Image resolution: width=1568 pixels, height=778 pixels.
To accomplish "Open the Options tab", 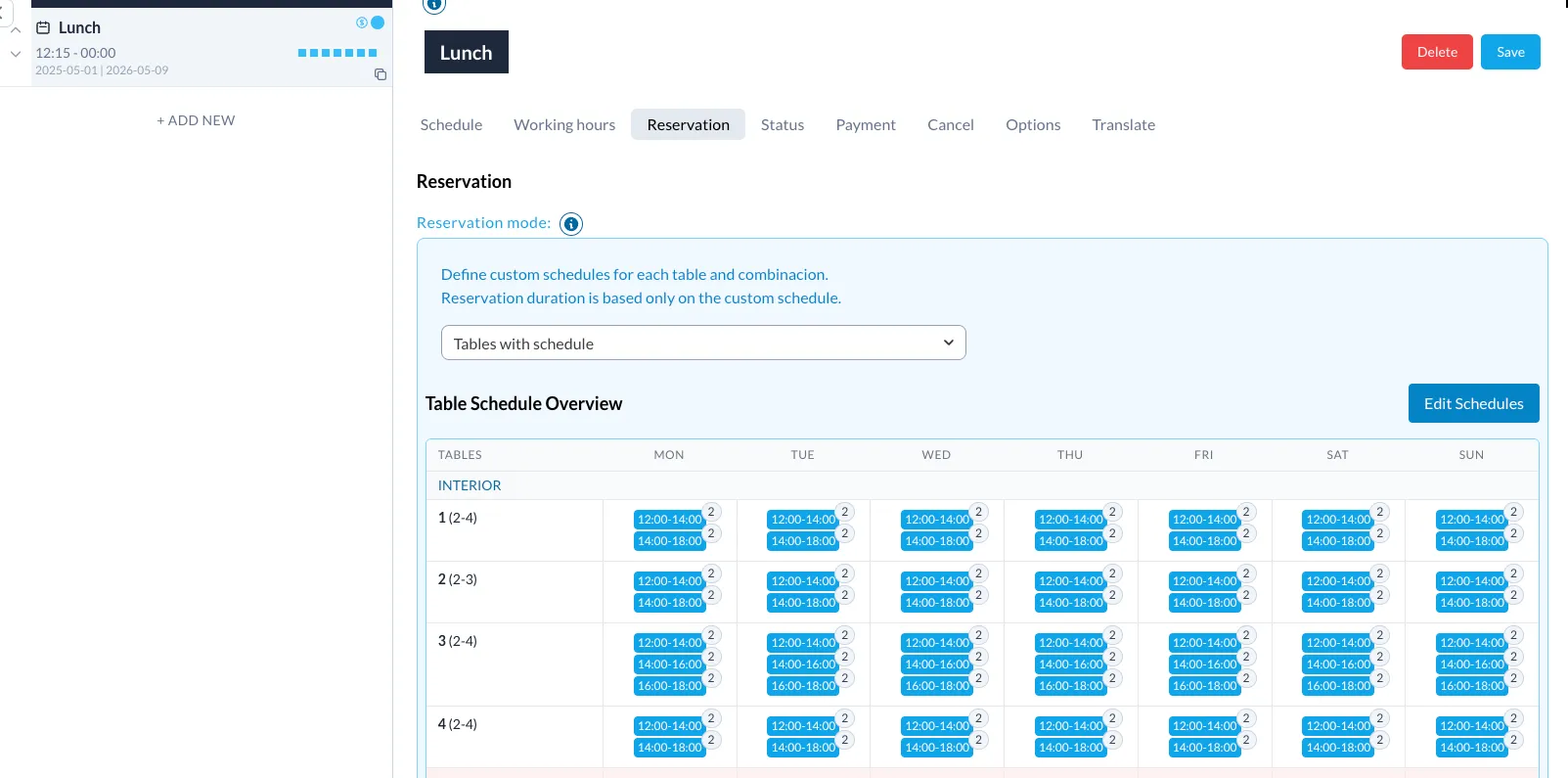I will pos(1033,124).
